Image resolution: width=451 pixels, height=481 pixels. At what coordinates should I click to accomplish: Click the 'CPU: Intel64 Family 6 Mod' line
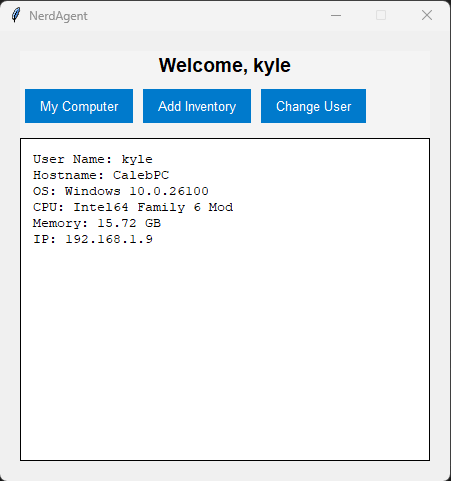tap(133, 207)
